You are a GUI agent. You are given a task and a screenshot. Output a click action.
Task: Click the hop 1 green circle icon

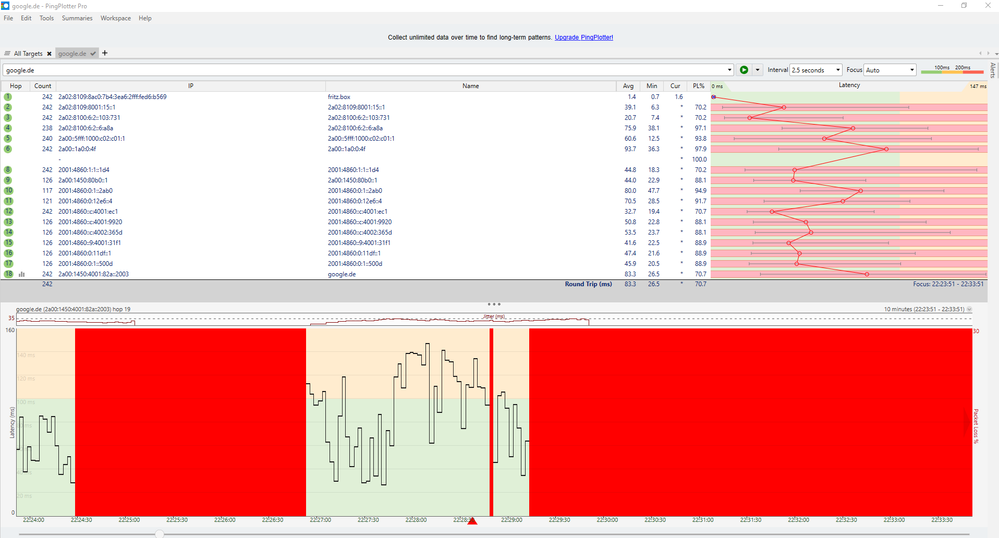7,97
